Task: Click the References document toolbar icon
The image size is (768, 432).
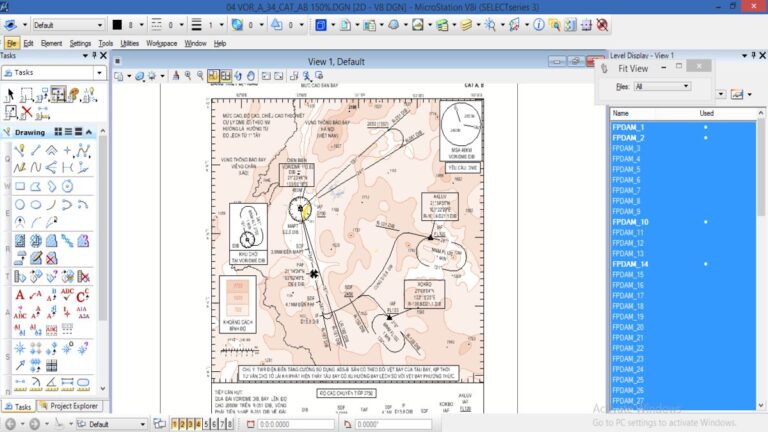Action: click(369, 24)
